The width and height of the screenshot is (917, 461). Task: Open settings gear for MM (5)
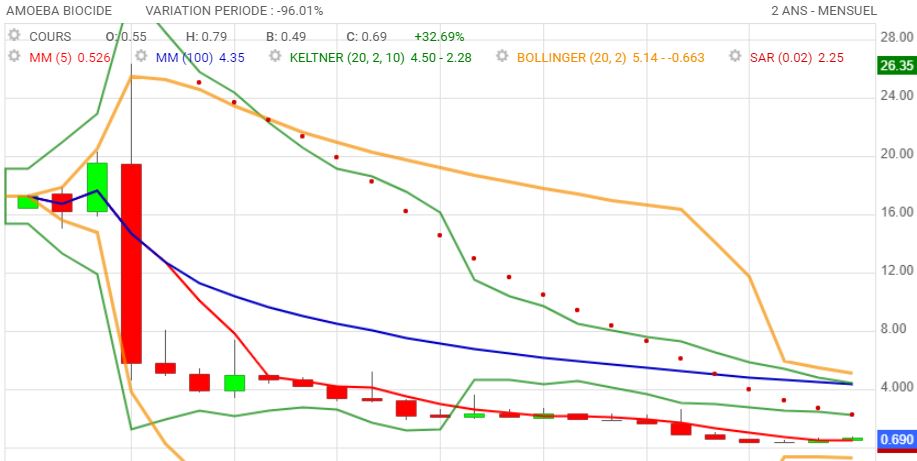14,56
